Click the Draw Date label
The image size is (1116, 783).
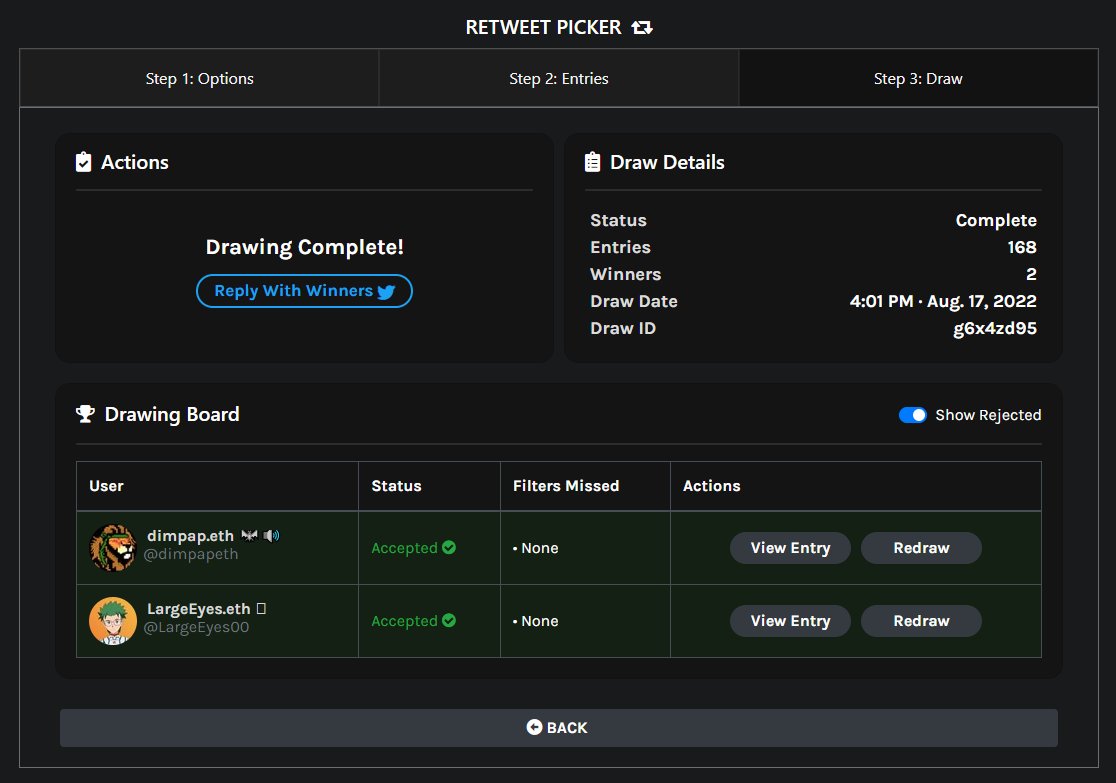tap(633, 301)
